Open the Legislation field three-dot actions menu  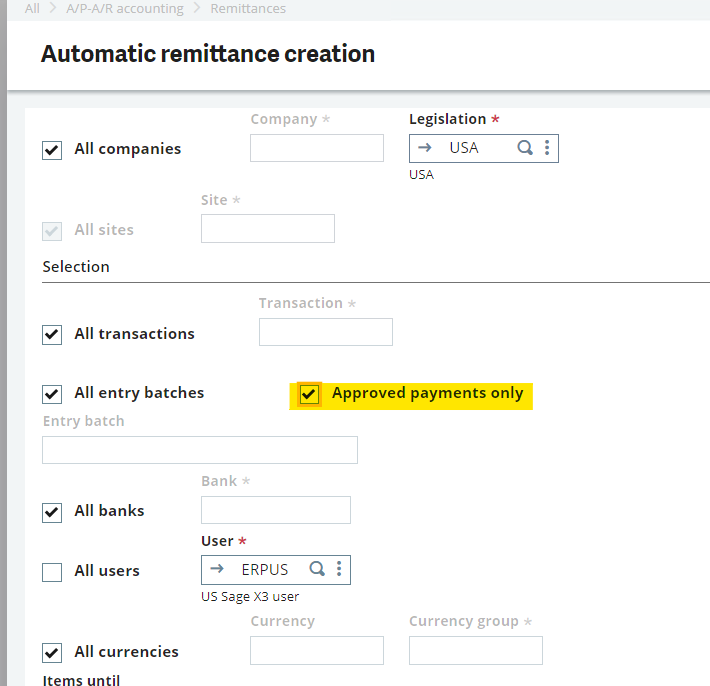pos(547,148)
